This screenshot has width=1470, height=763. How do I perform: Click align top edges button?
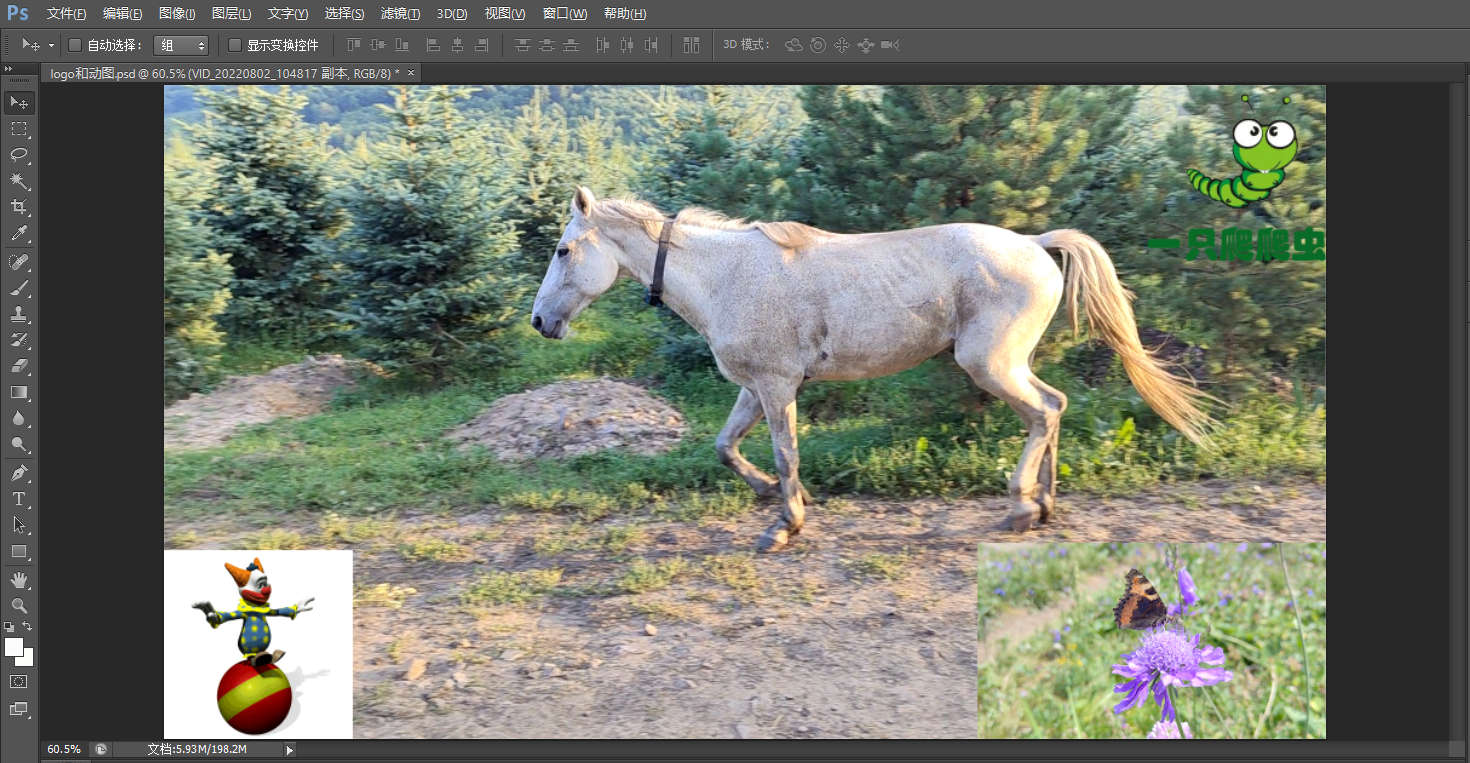[x=354, y=45]
